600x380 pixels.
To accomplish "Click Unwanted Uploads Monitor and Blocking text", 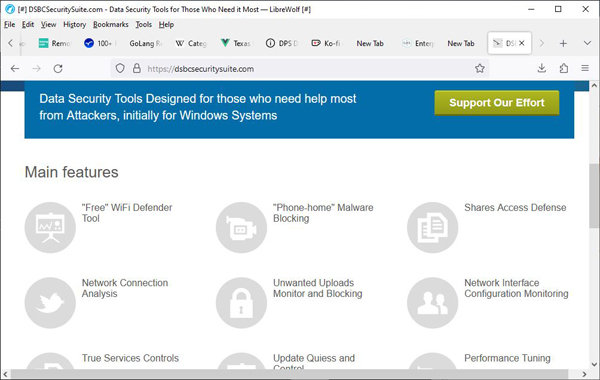I will click(x=318, y=288).
